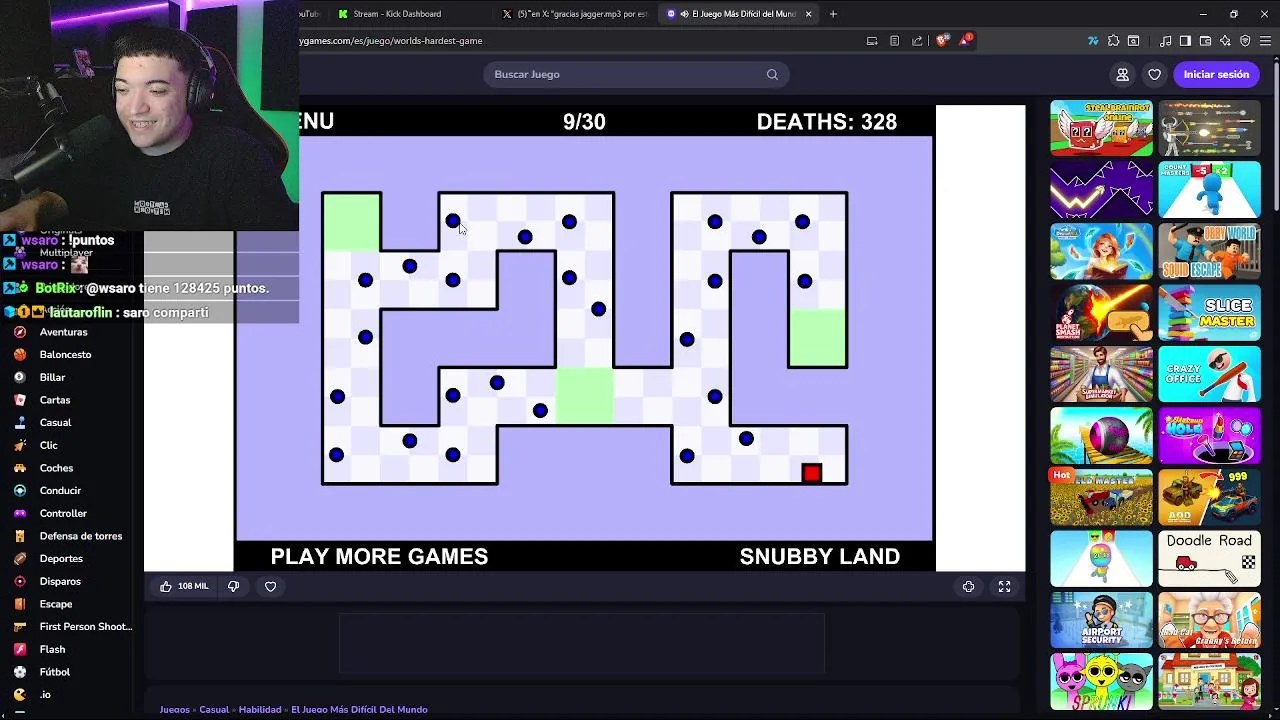The width and height of the screenshot is (1280, 720).
Task: Open the Brave Wallet icon
Action: (x=1205, y=41)
